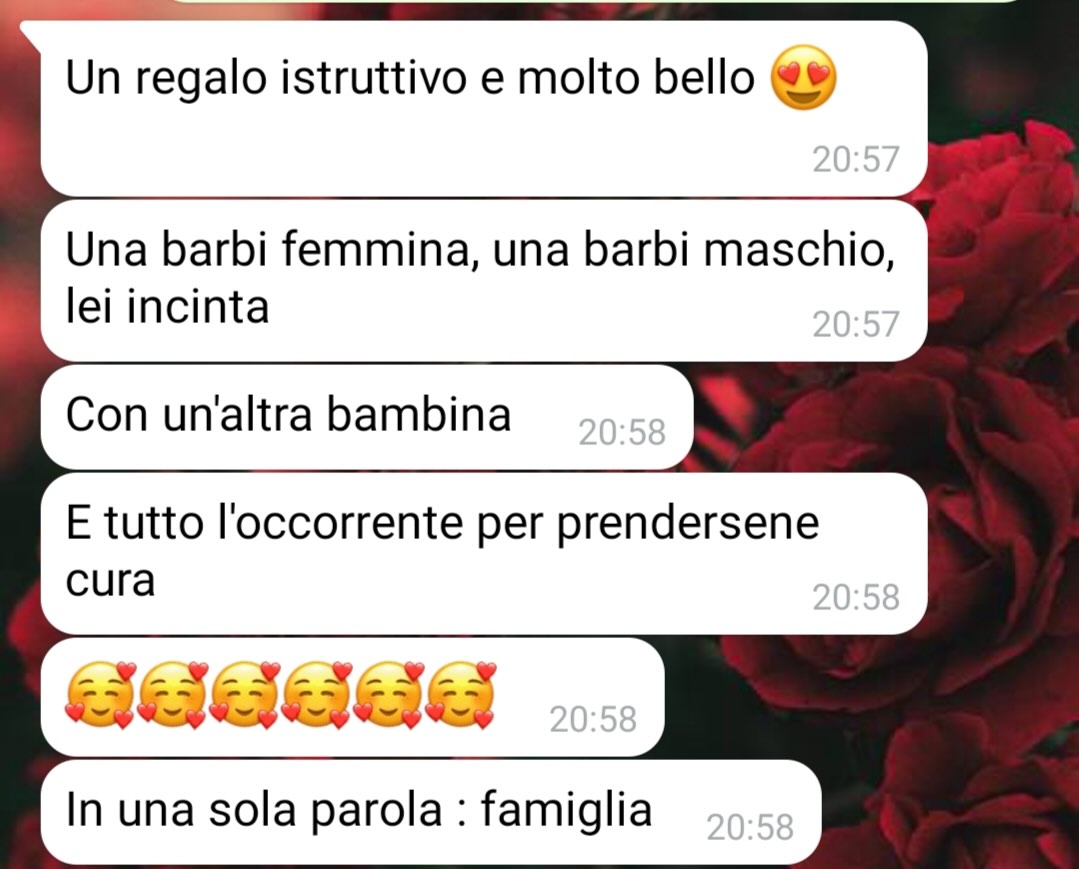Screen dimensions: 1079x869
Task: Click the 20:58 timestamp beside 'Con un'altra bambina'
Action: click(621, 432)
